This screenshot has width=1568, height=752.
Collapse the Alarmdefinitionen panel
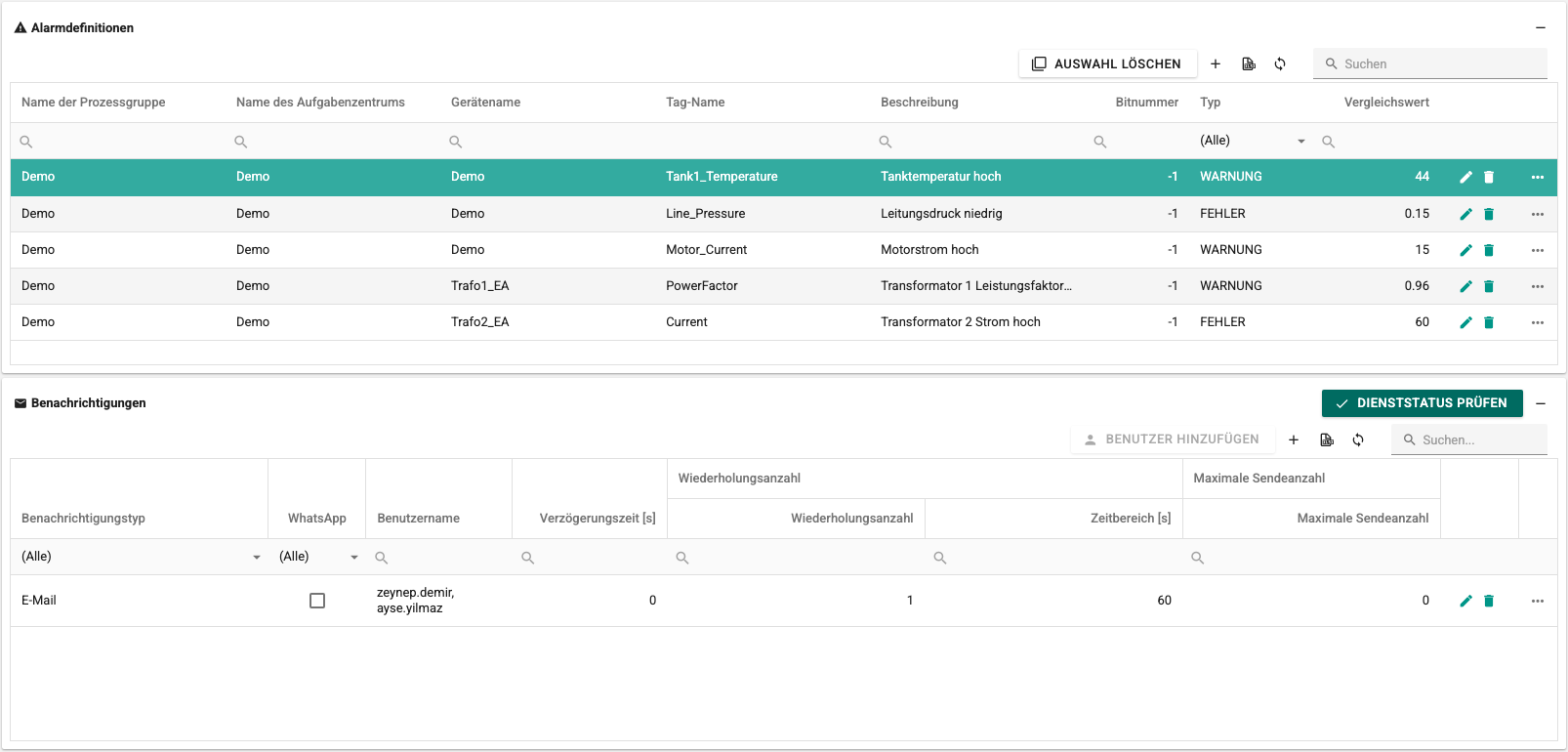1541,27
